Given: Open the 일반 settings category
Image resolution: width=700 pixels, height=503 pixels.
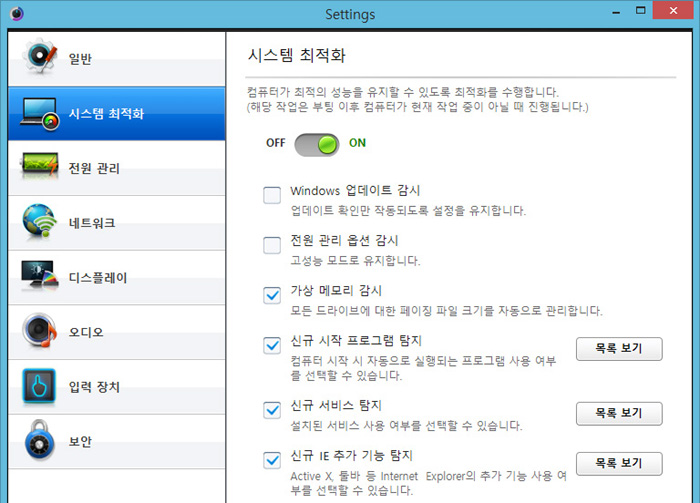Looking at the screenshot, I should tap(117, 58).
